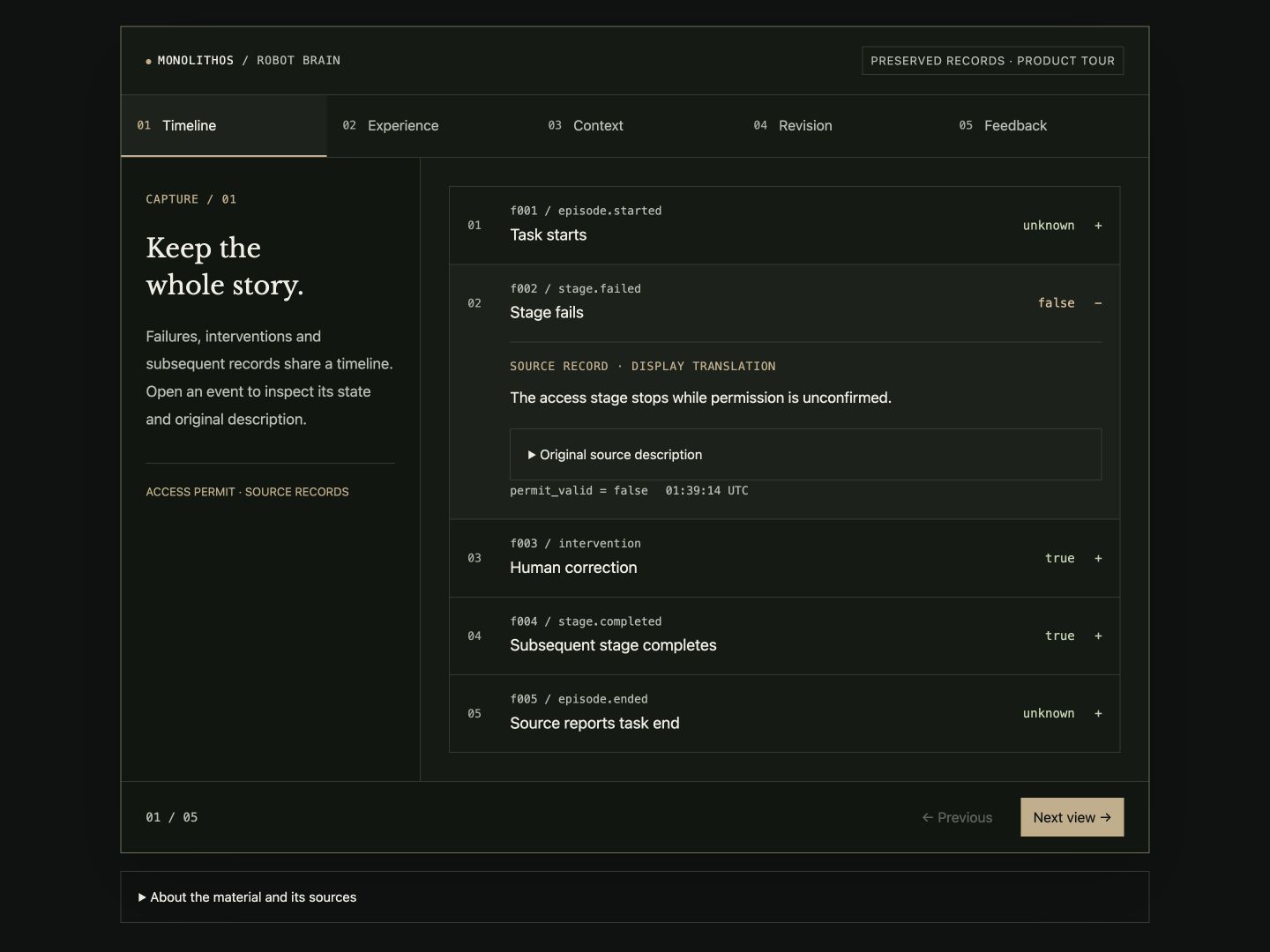
Task: Open the Experience tab
Action: (x=429, y=126)
